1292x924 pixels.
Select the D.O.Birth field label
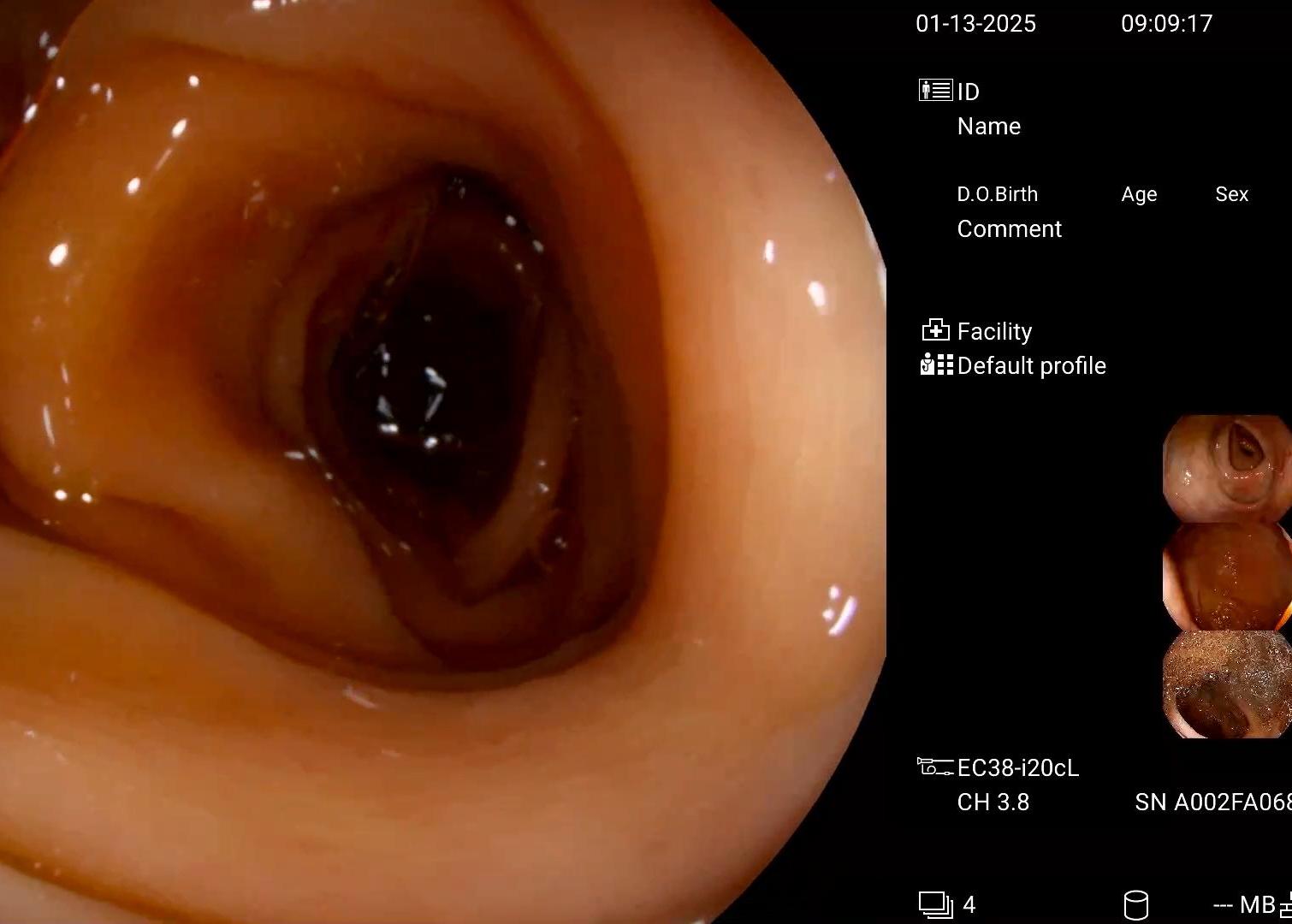(x=998, y=194)
